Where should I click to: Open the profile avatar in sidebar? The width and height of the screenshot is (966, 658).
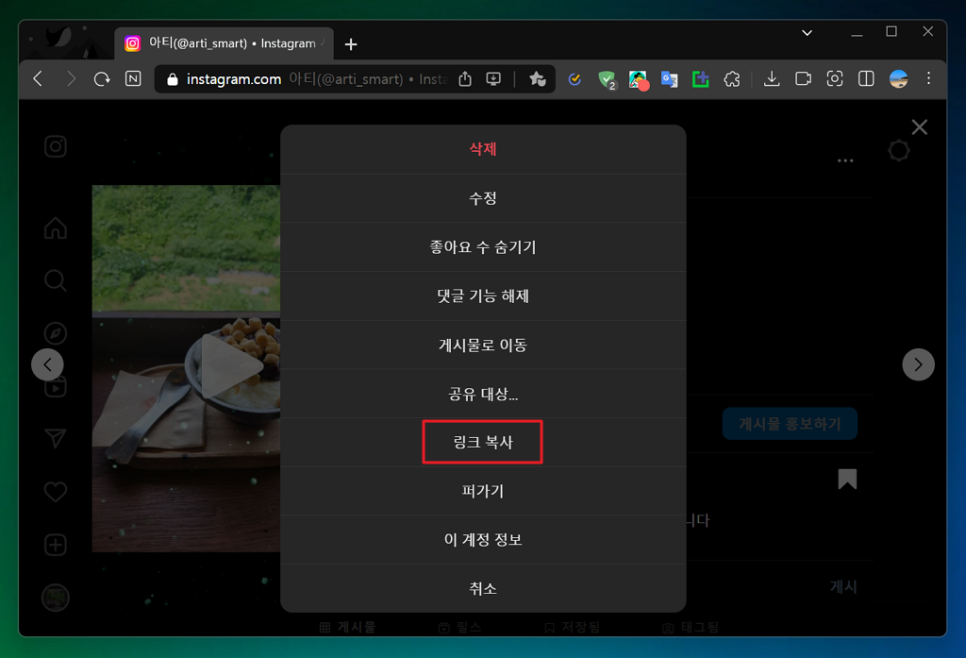coord(55,598)
